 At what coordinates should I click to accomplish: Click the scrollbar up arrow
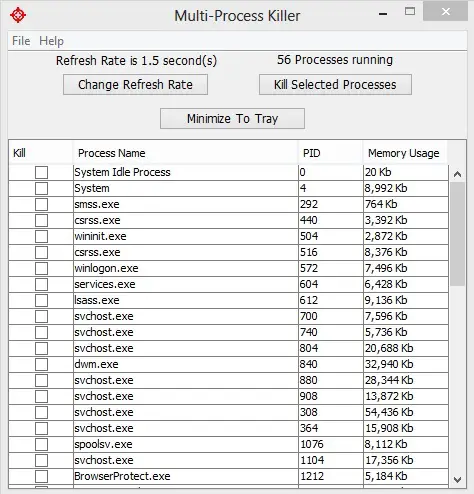tap(457, 174)
